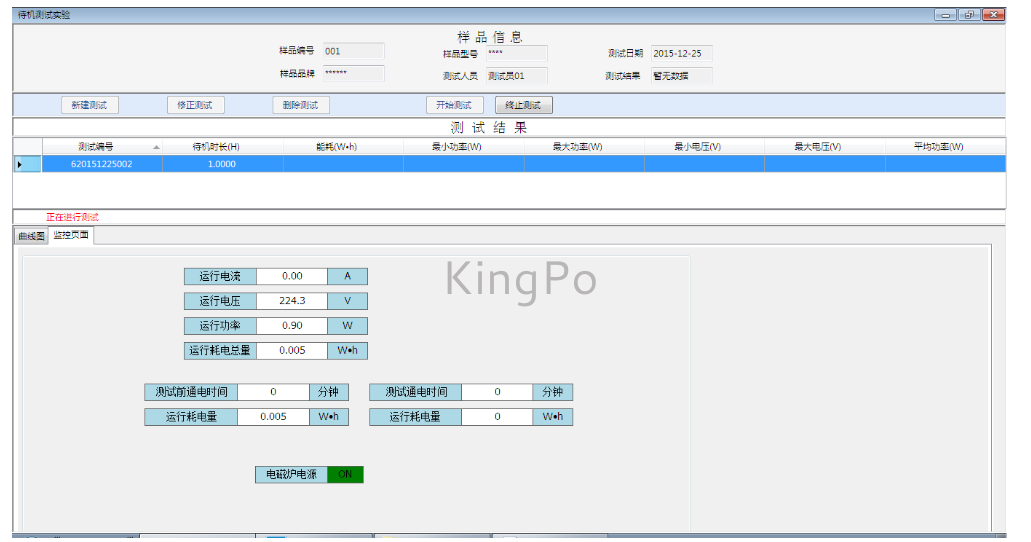Click the 测试结果 field 暂无数据
This screenshot has height=542, width=1031.
point(681,76)
